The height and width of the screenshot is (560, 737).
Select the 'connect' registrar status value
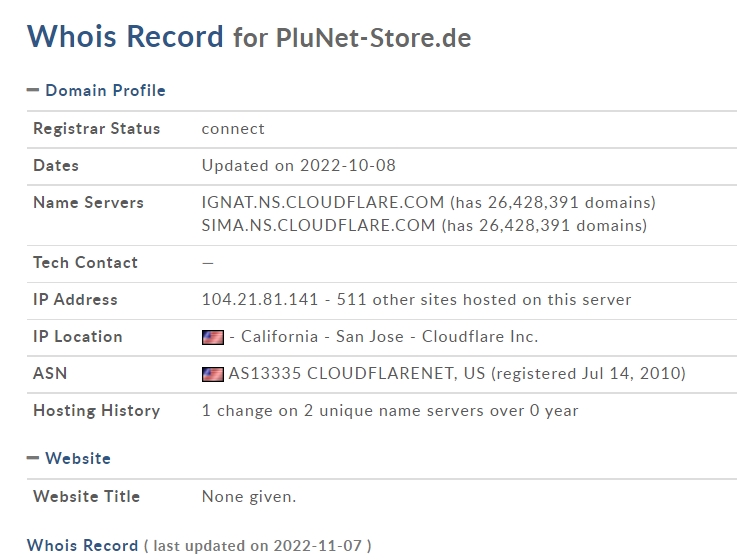click(233, 129)
